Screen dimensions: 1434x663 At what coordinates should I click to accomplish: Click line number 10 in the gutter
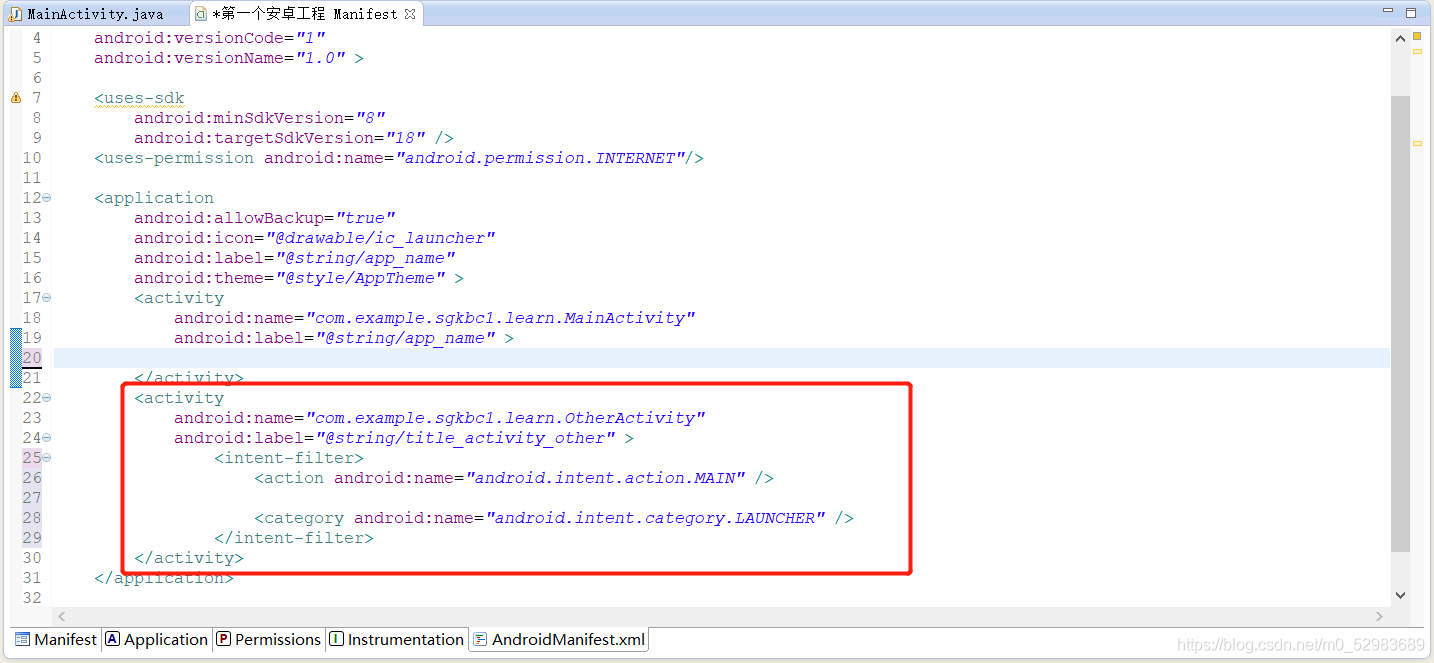coord(32,158)
